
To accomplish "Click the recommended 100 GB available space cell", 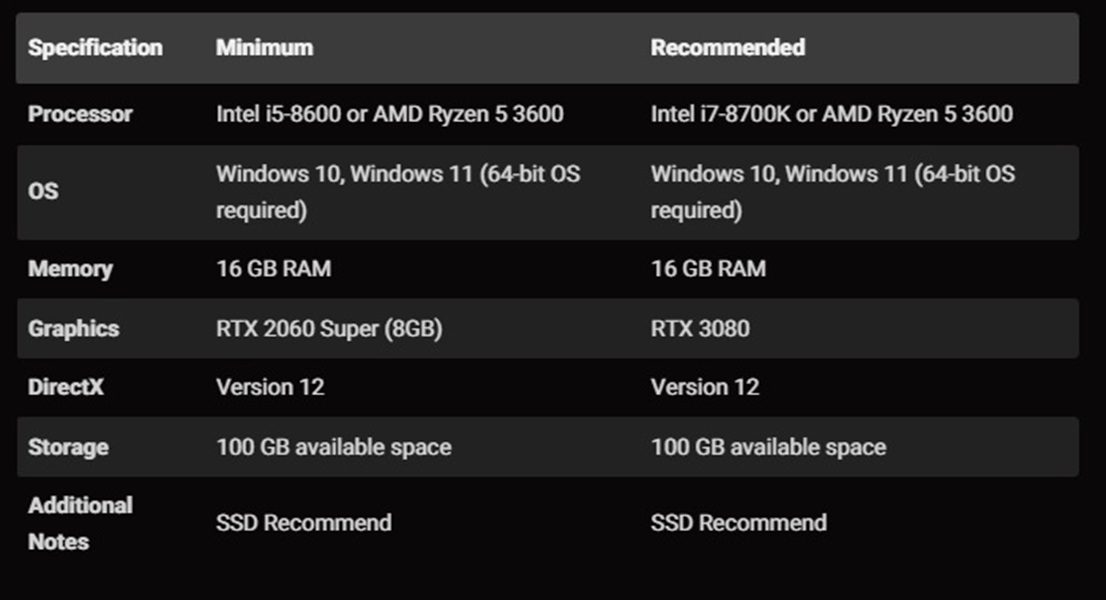I will pos(768,447).
